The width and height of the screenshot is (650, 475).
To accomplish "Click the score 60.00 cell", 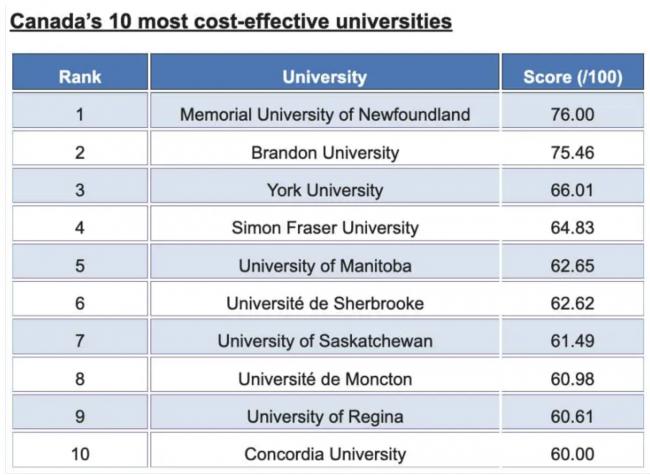I will coord(573,454).
